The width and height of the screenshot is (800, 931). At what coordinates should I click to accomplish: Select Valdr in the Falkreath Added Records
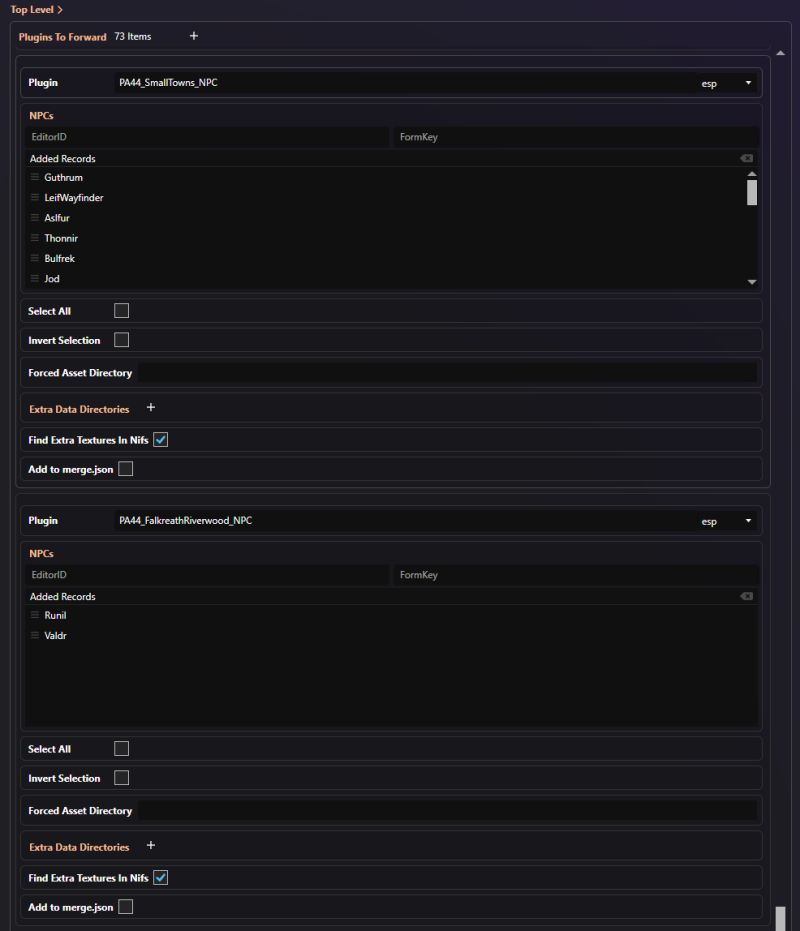tap(55, 635)
